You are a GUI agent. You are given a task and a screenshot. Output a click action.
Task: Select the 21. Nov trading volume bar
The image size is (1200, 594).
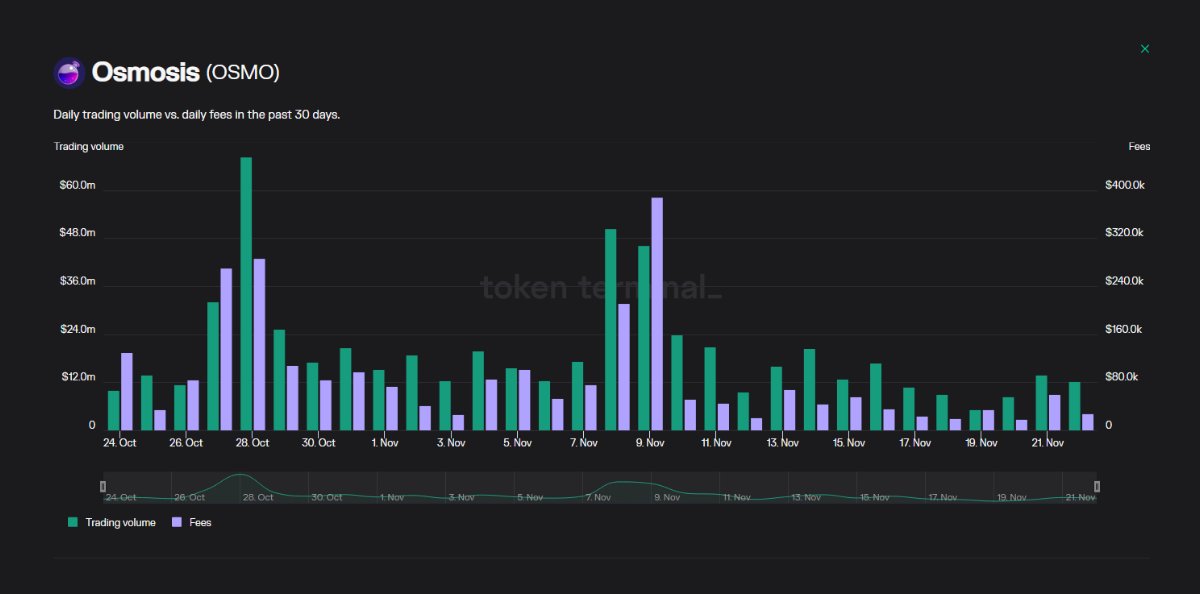click(x=1042, y=403)
